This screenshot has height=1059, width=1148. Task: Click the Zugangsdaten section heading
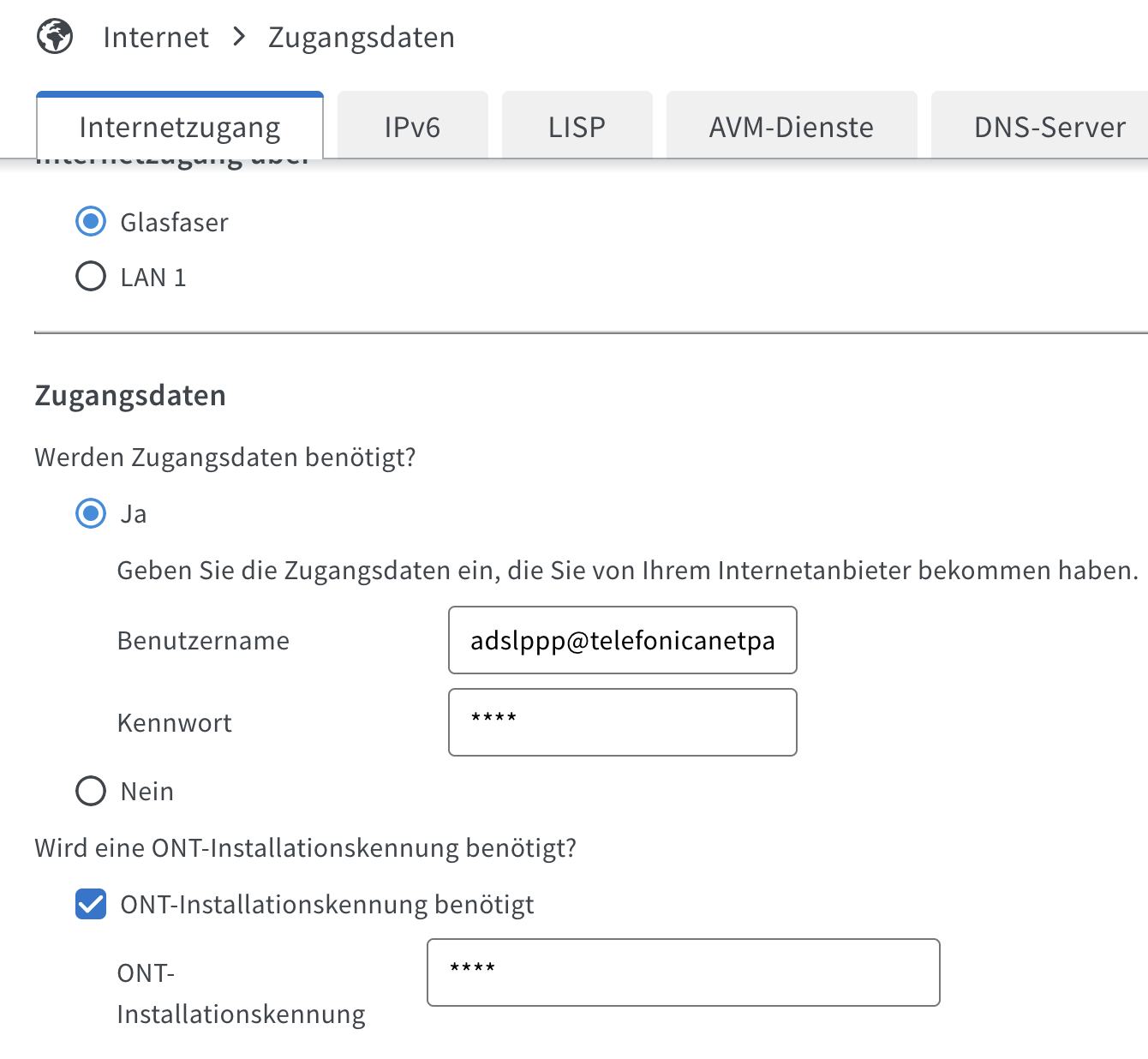(130, 396)
